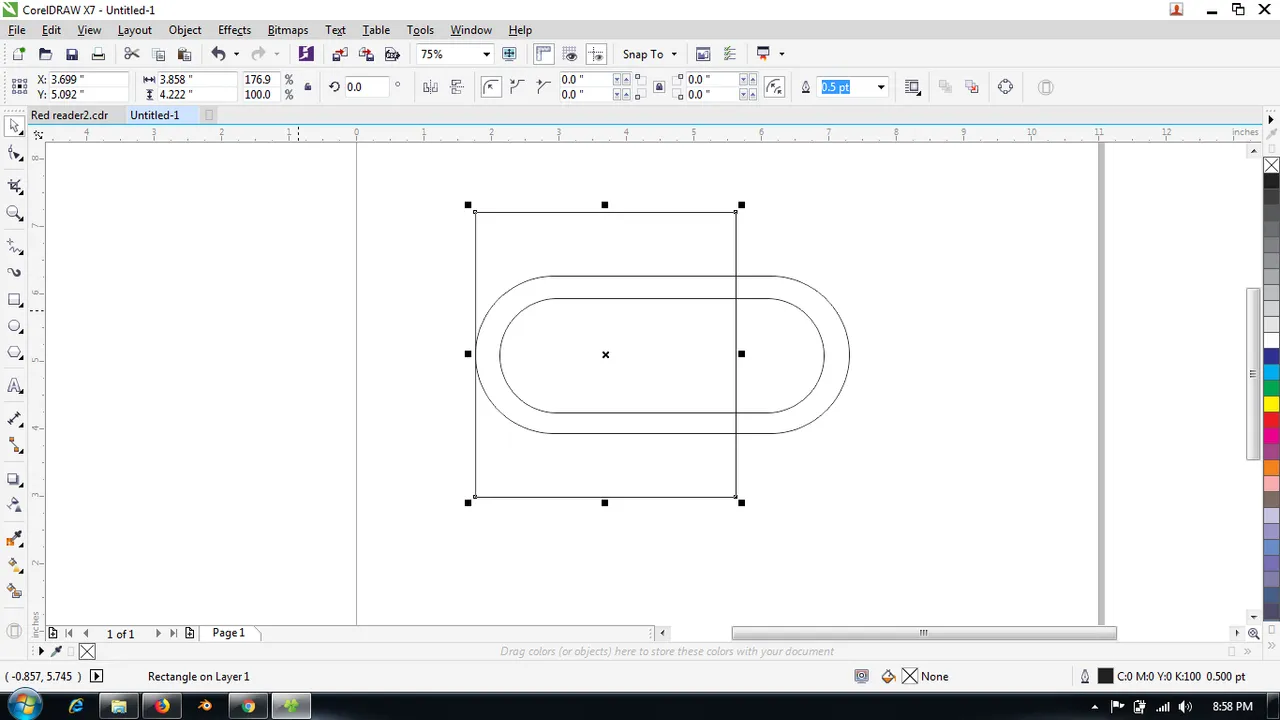Switch to Red reader2.cdr document tab
This screenshot has width=1280, height=720.
(69, 115)
